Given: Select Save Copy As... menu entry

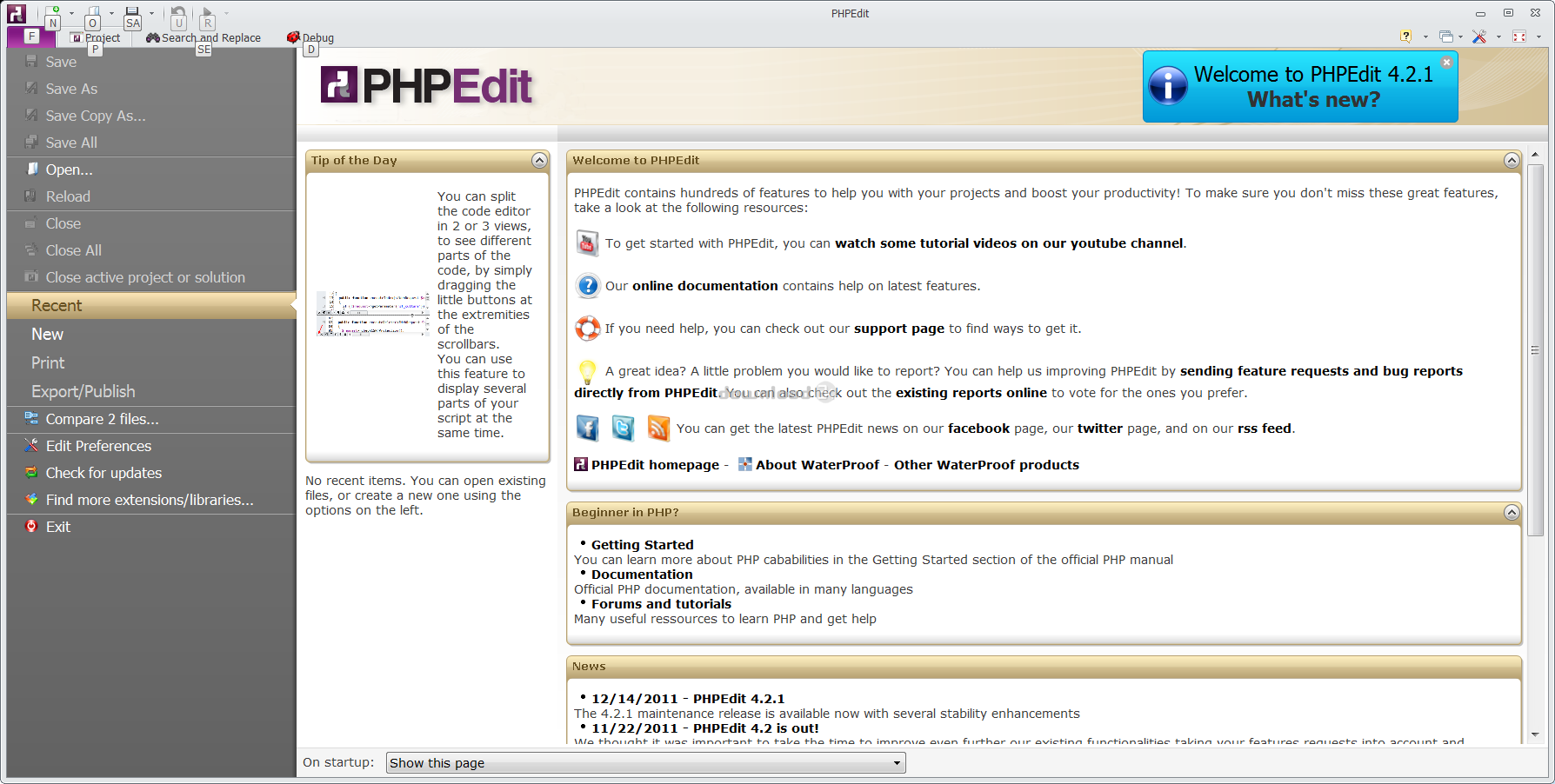Looking at the screenshot, I should coord(151,116).
